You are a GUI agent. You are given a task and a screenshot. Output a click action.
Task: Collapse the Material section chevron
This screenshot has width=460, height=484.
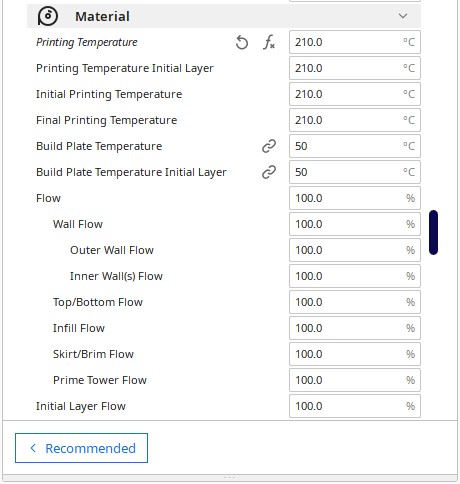(403, 16)
